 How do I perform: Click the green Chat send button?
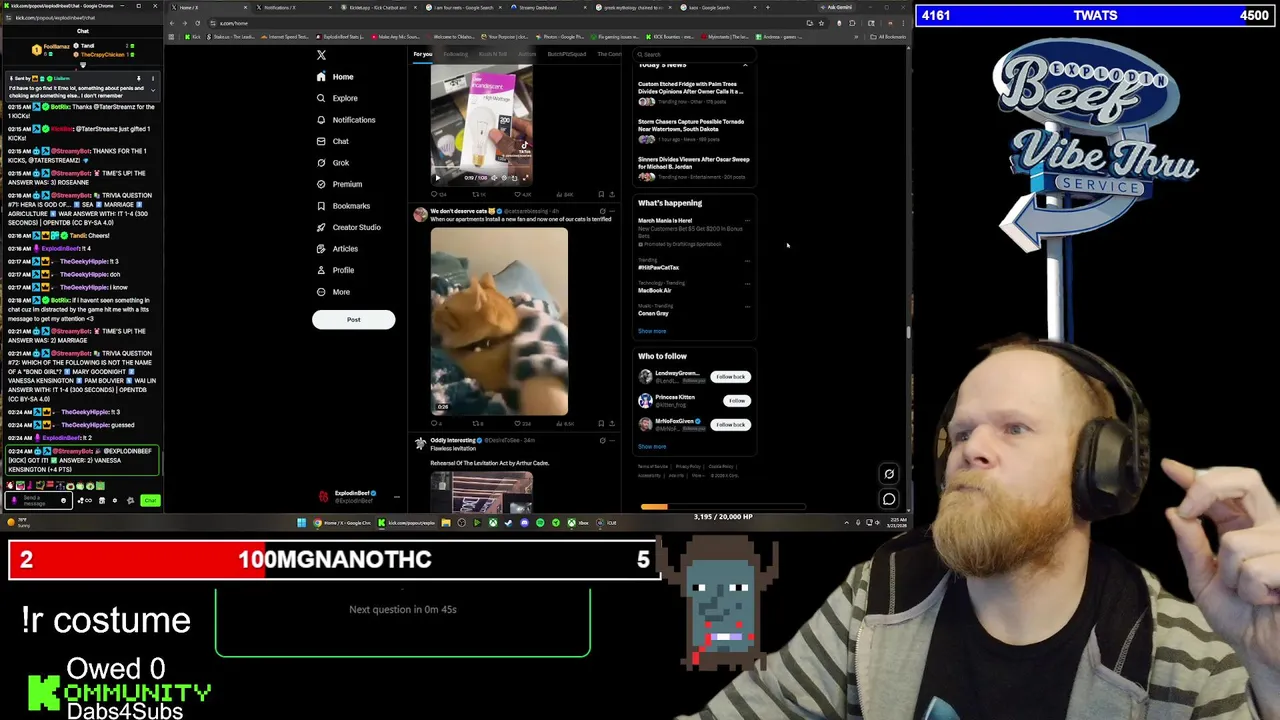[x=150, y=500]
